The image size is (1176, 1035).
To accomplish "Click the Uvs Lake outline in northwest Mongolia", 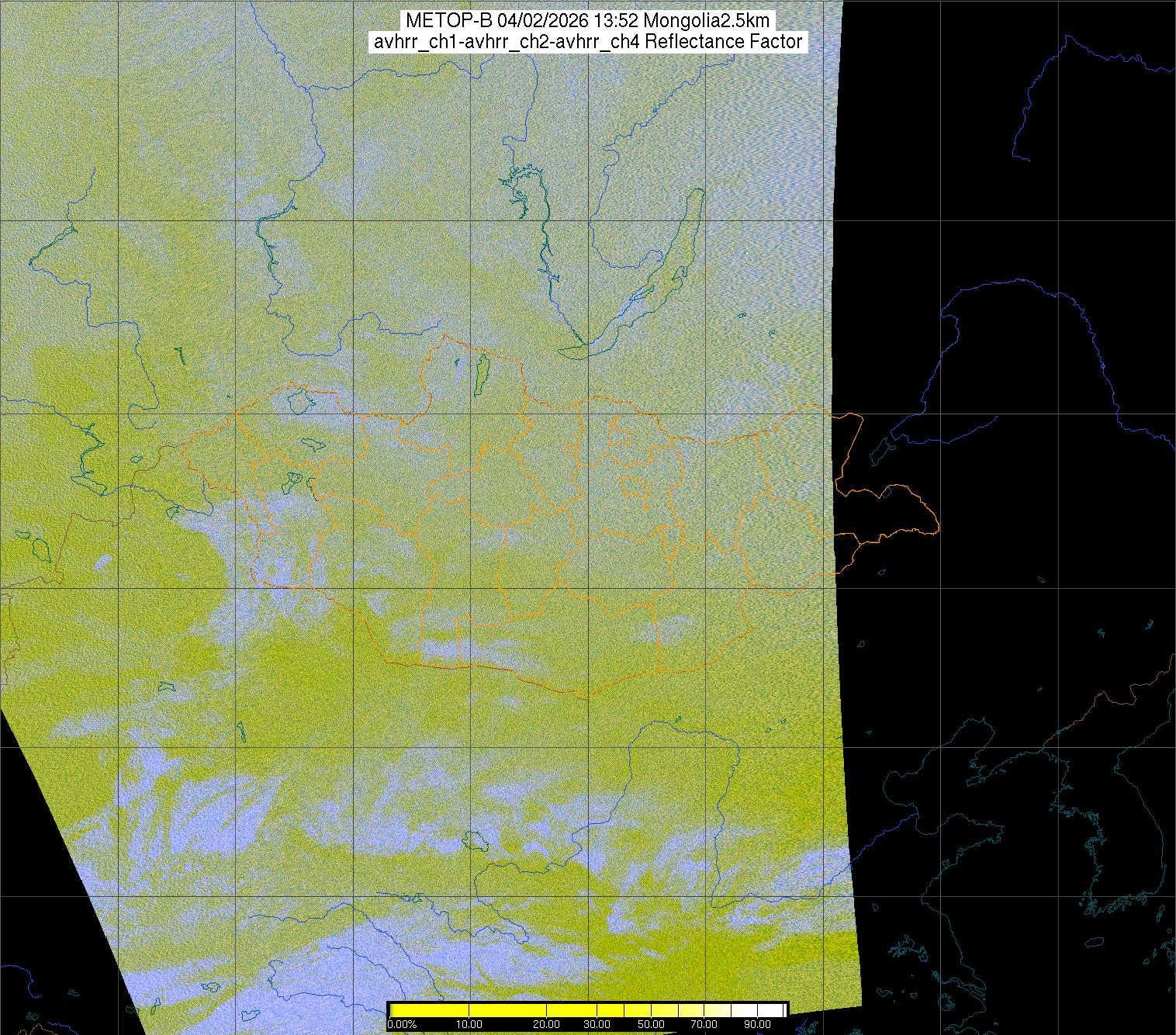I will click(299, 402).
